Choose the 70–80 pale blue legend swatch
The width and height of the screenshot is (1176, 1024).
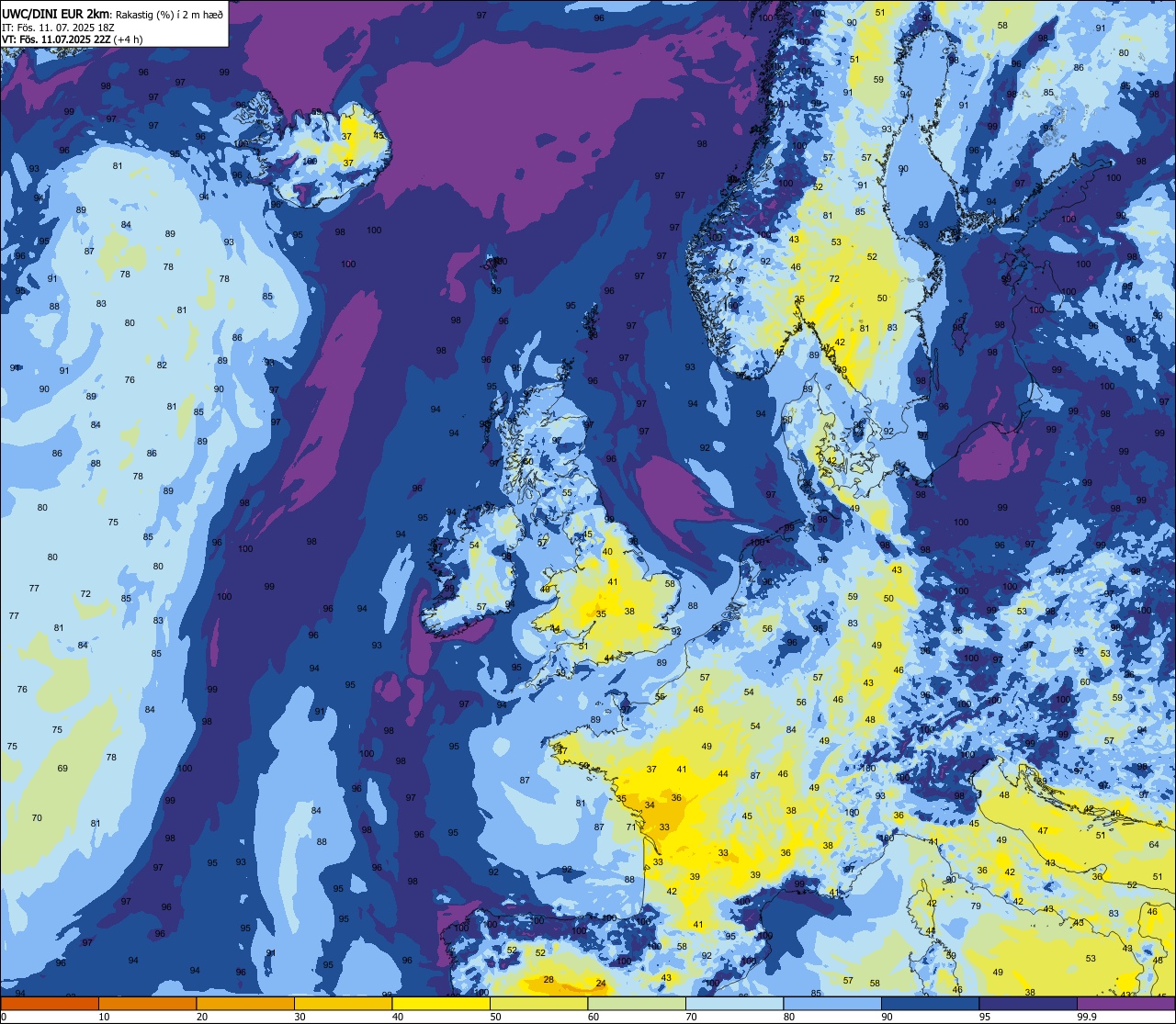[x=734, y=1003]
